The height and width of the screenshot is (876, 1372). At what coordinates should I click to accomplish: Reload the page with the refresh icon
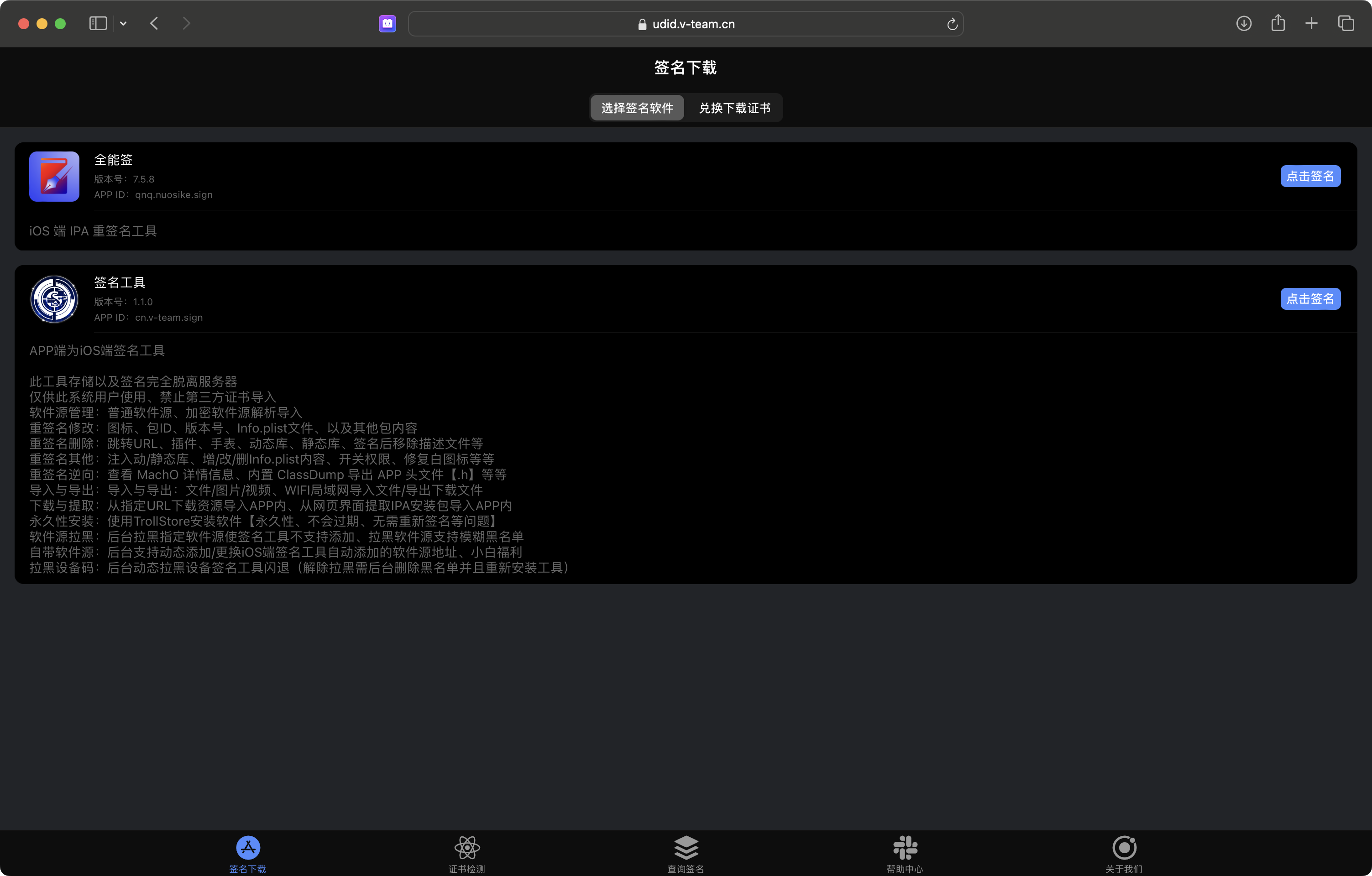(952, 24)
